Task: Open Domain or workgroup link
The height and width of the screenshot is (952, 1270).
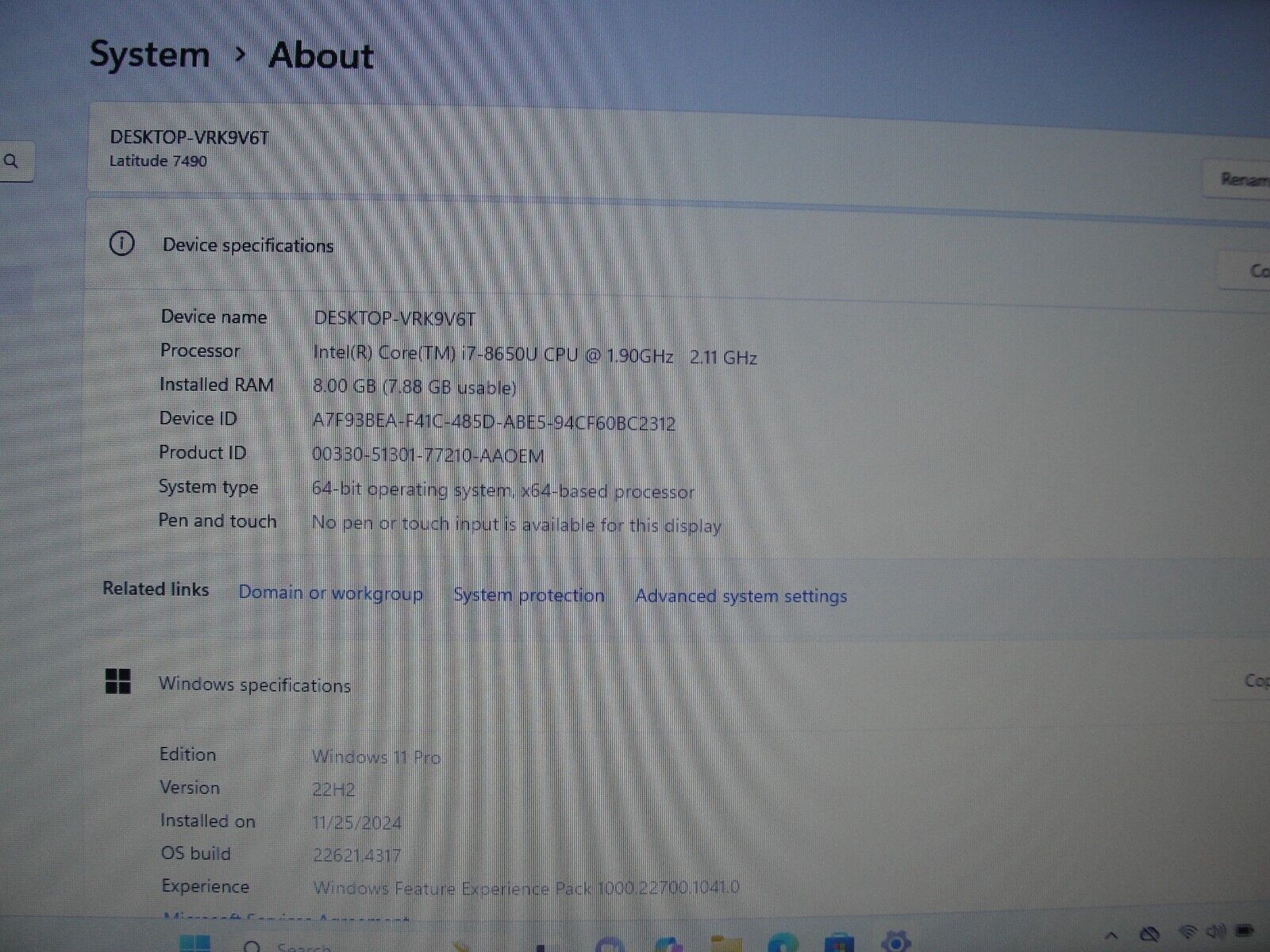Action: click(330, 593)
